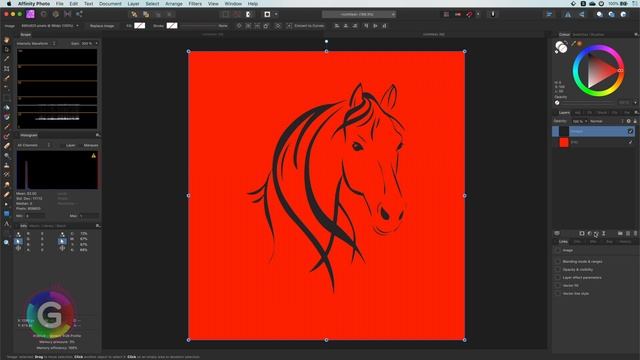Image resolution: width=640 pixels, height=360 pixels.
Task: Select the Colour Picker tool
Action: [7, 59]
